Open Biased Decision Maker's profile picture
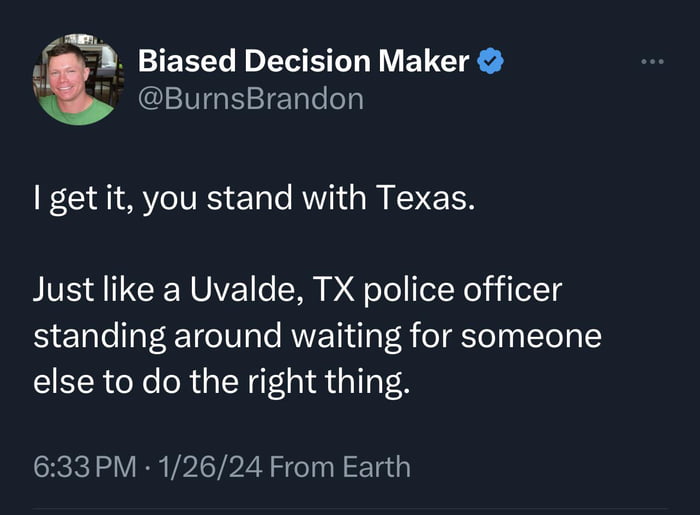700x515 pixels. click(x=77, y=80)
